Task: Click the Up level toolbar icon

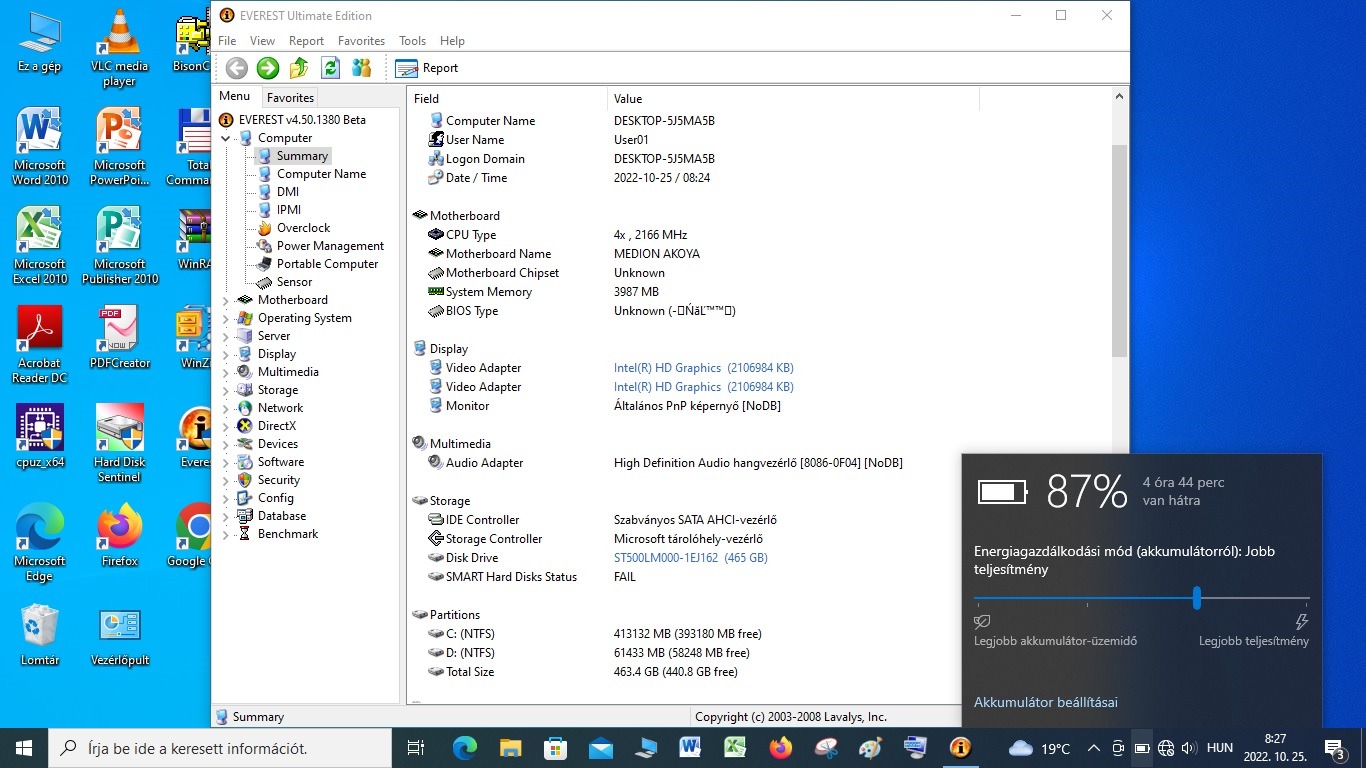Action: pos(299,68)
